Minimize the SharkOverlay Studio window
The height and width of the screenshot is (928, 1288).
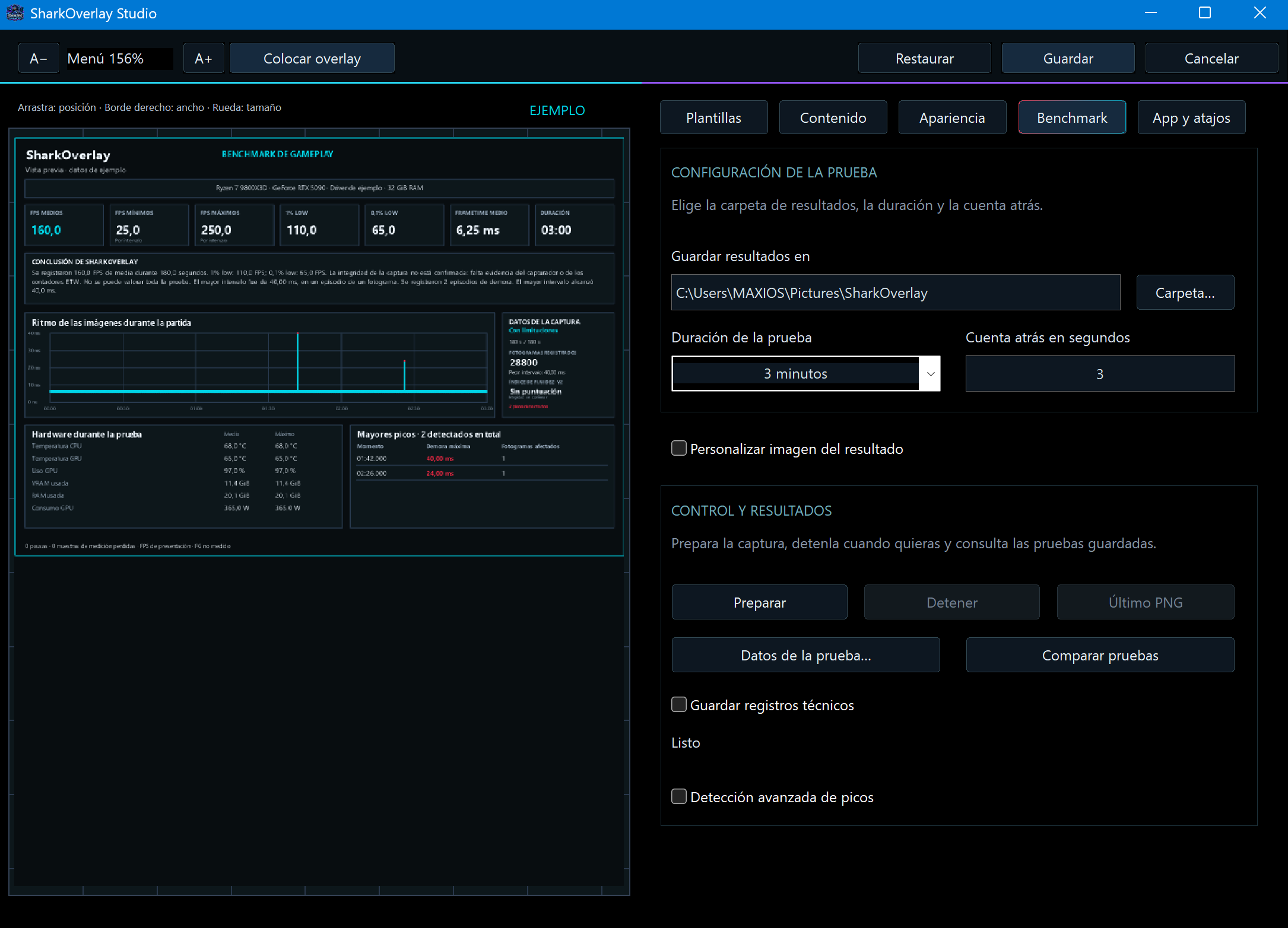(1151, 13)
